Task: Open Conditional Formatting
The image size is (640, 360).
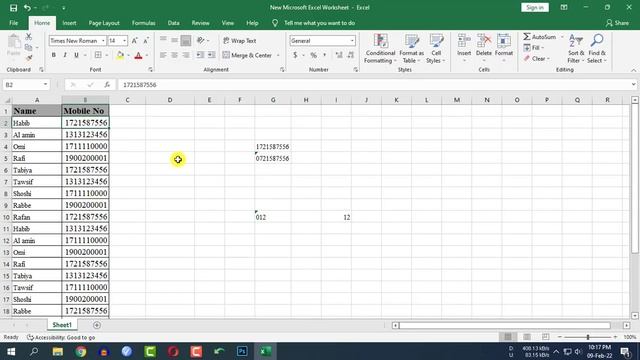Action: coord(380,49)
